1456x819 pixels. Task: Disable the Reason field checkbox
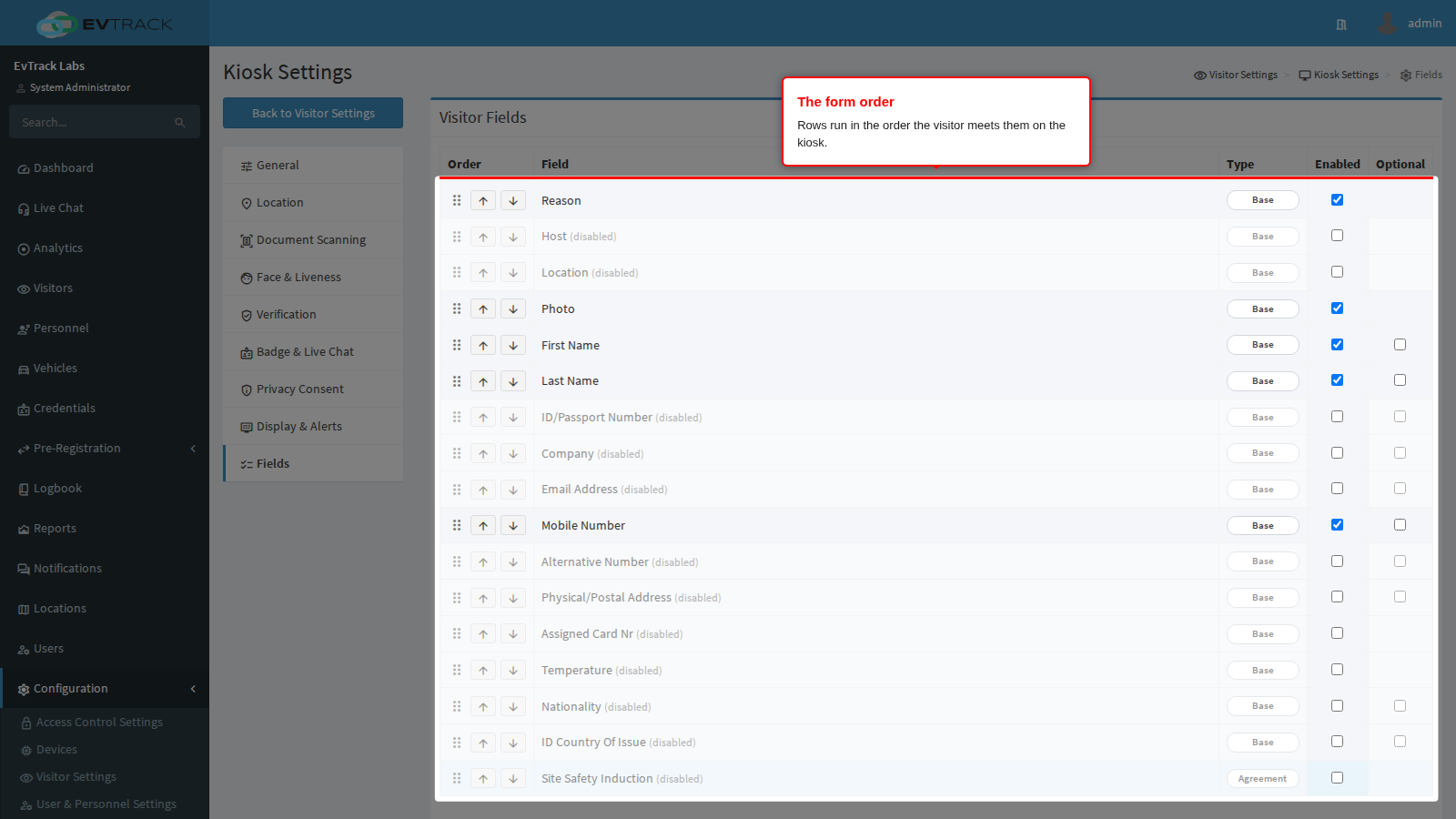[x=1337, y=199]
